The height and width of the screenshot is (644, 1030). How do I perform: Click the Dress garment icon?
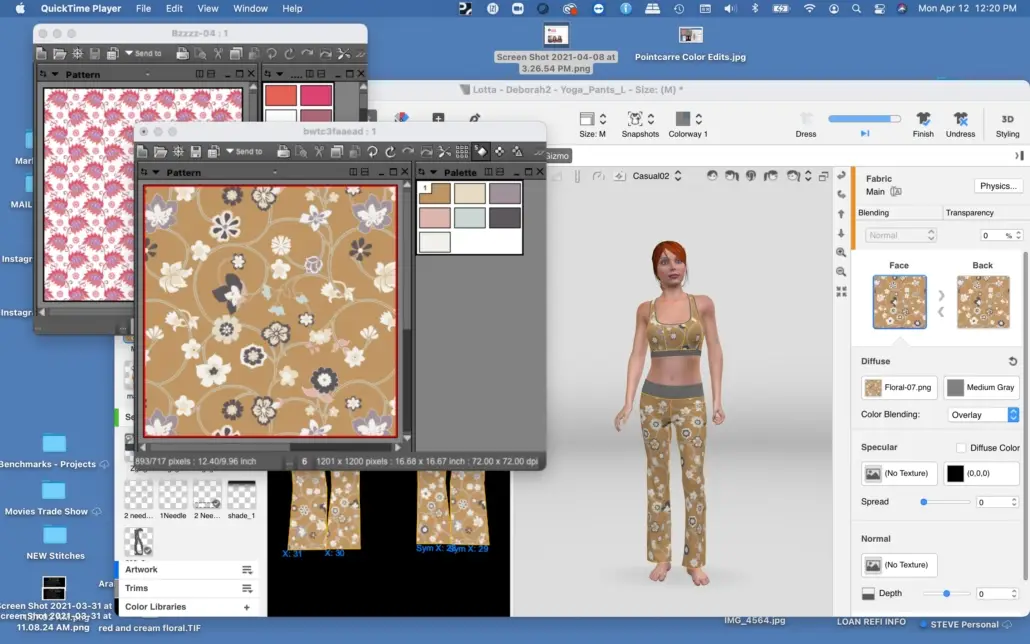pyautogui.click(x=806, y=119)
